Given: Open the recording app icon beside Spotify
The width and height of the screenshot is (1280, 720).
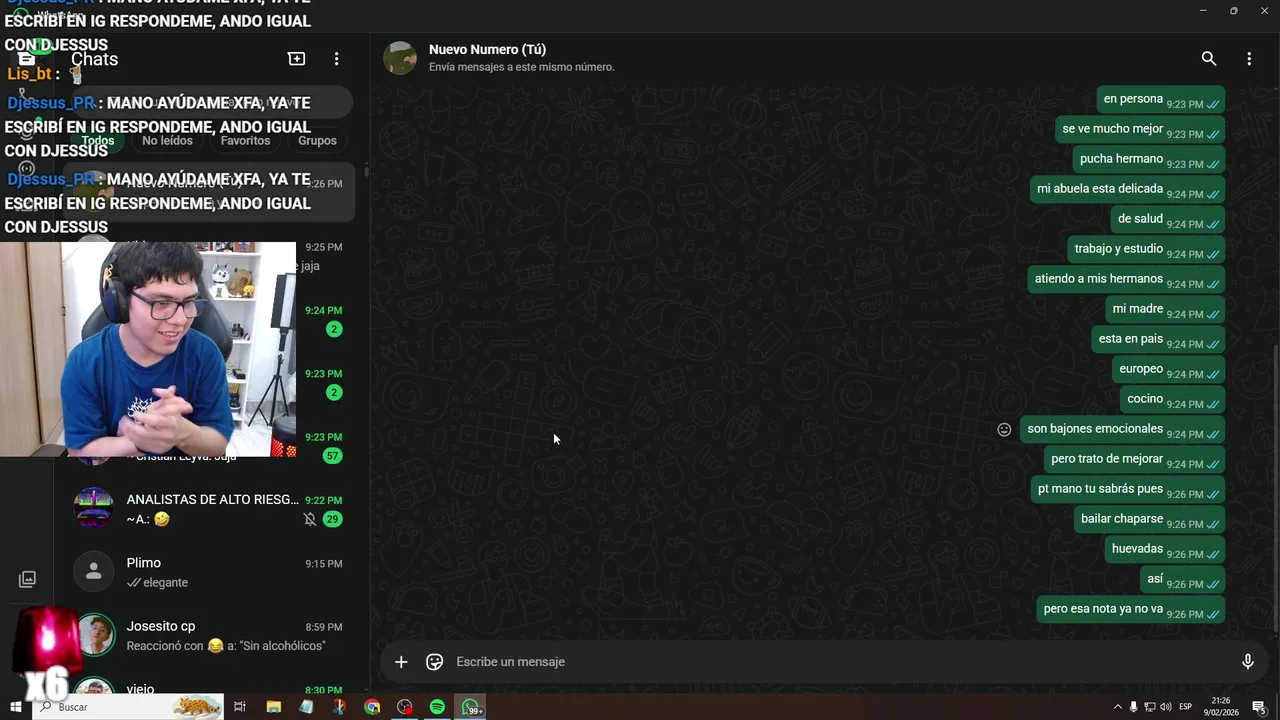Looking at the screenshot, I should [x=404, y=707].
